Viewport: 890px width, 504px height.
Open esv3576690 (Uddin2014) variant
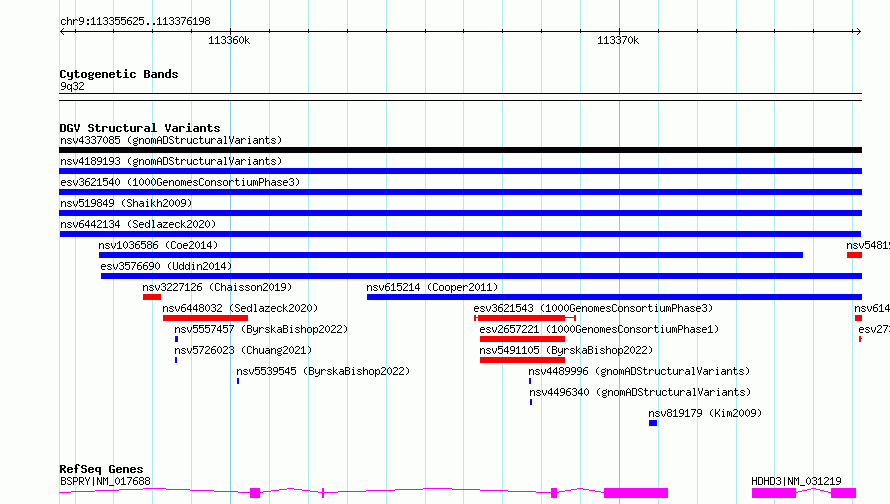166,266
